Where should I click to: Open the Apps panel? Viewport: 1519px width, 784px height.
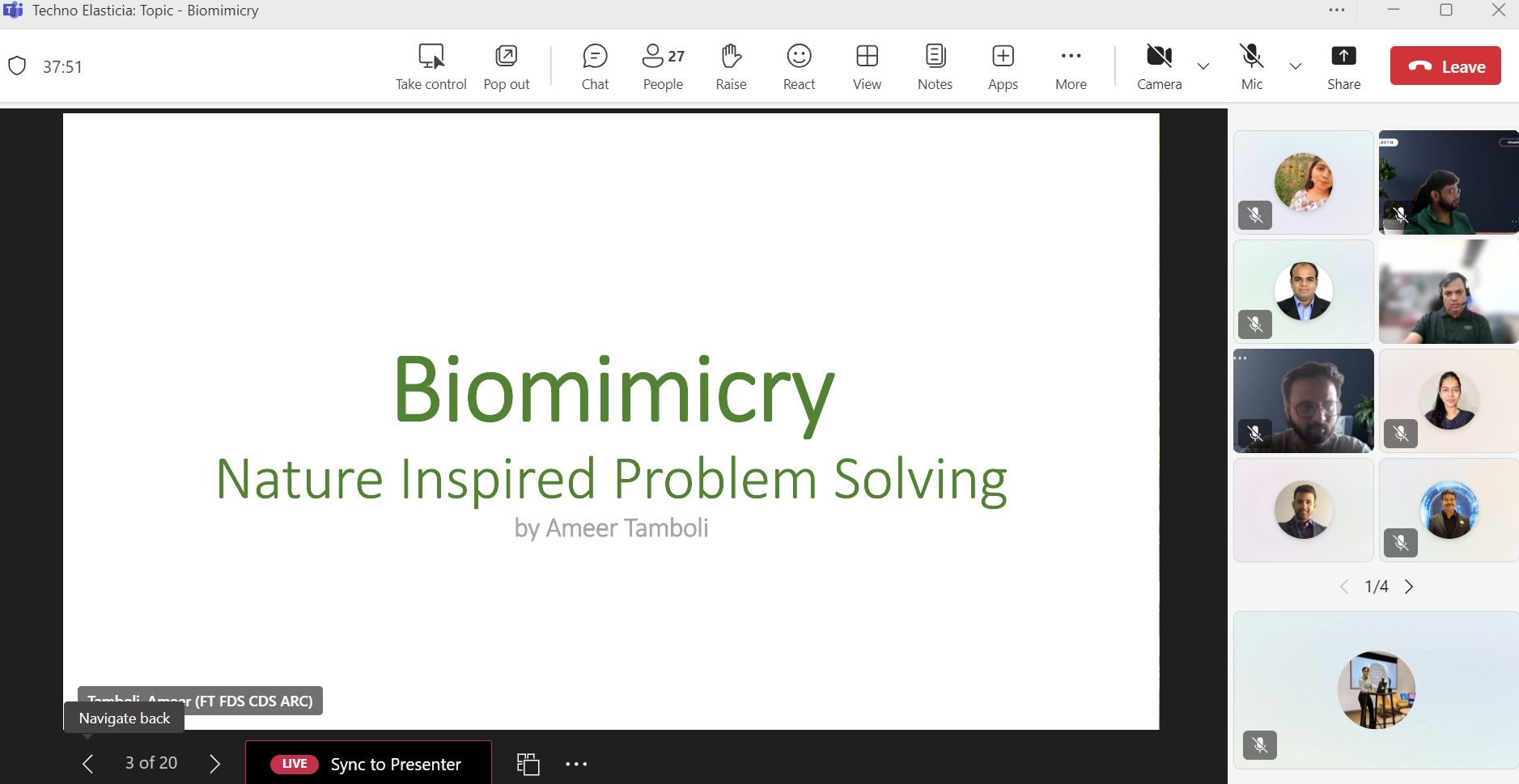[x=1003, y=66]
